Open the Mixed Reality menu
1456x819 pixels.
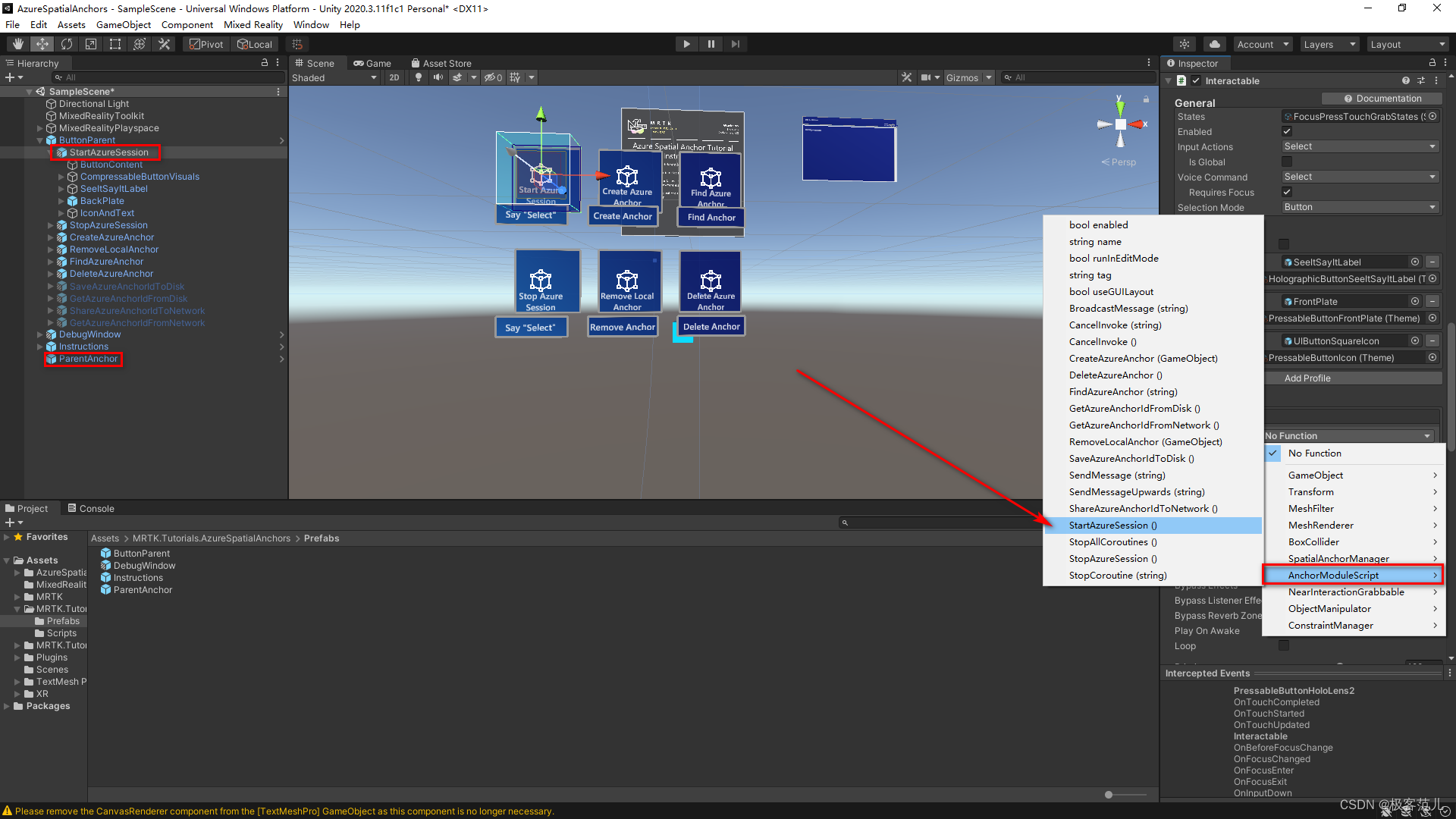253,24
